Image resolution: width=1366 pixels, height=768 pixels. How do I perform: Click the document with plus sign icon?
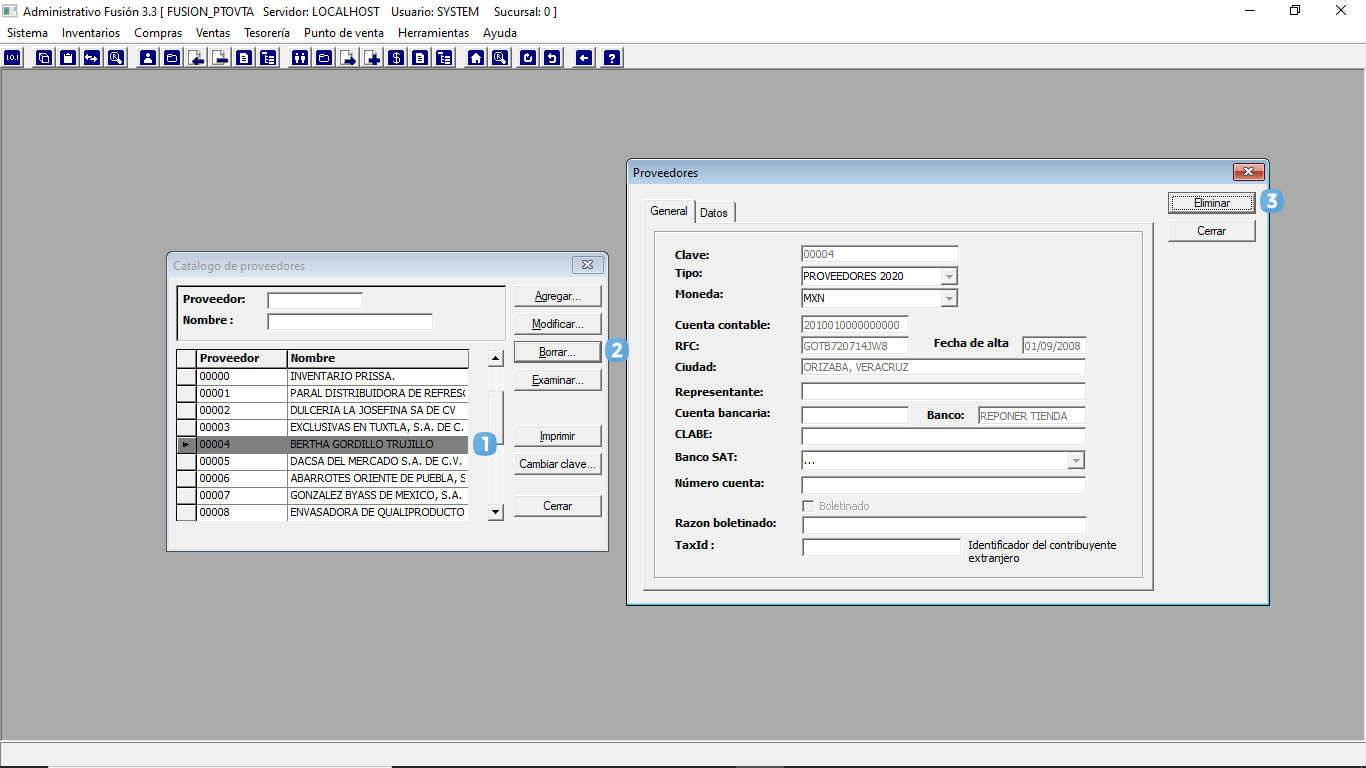click(x=372, y=58)
